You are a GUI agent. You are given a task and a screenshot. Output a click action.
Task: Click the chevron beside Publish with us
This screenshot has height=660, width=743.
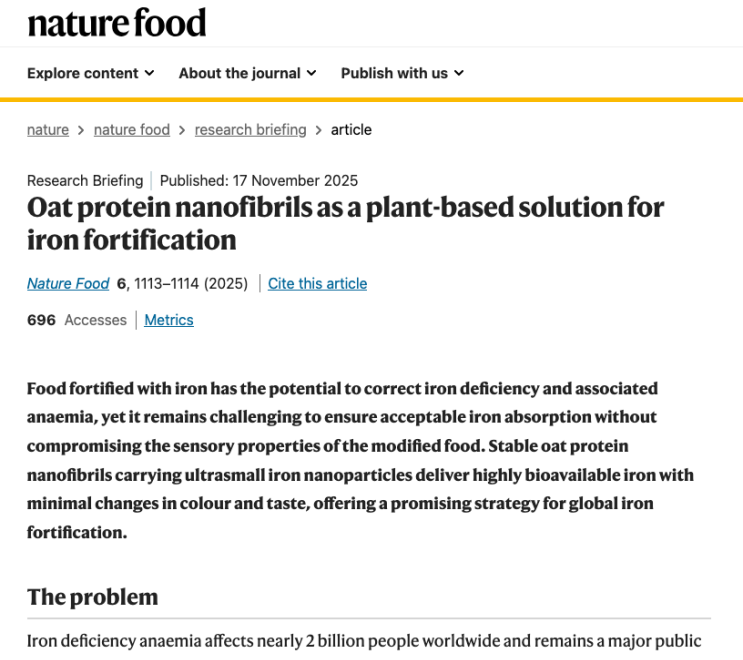coord(459,73)
